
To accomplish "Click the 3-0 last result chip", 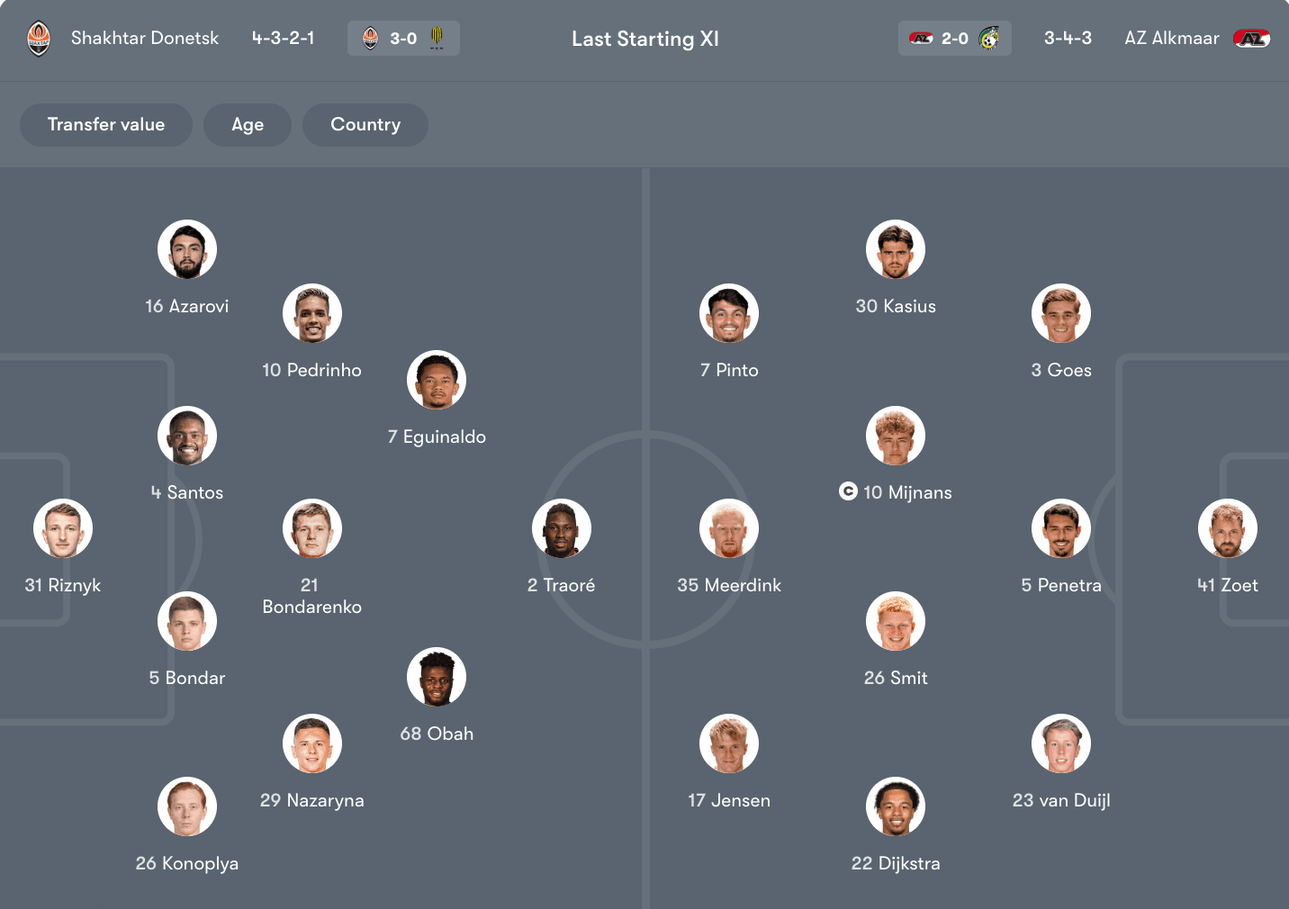I will (x=403, y=39).
